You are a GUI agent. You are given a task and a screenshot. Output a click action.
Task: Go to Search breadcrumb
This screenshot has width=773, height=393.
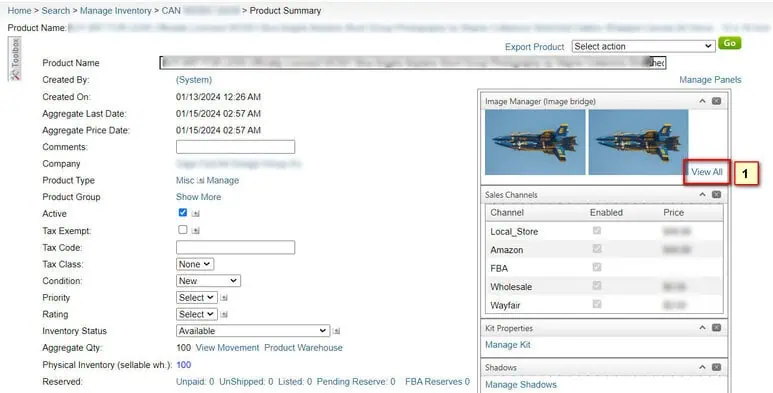pyautogui.click(x=56, y=10)
